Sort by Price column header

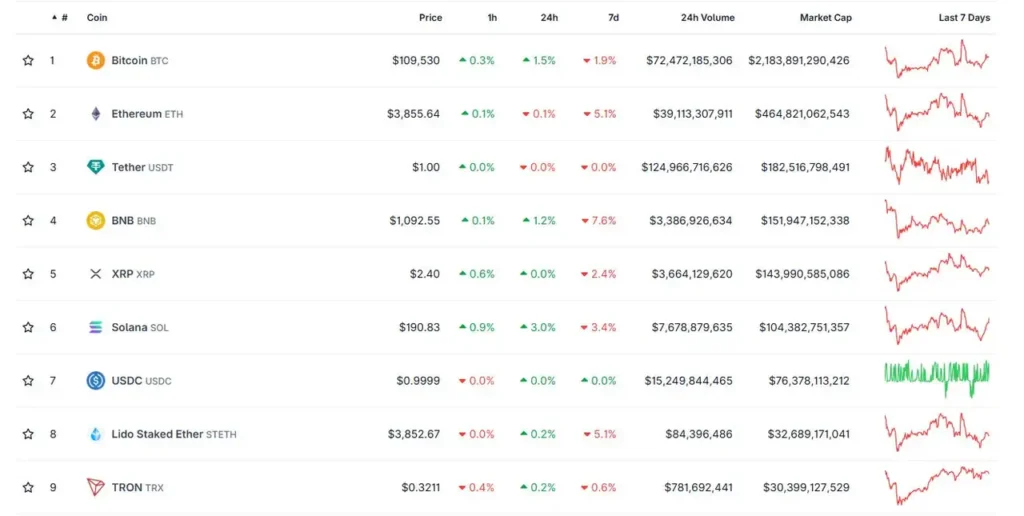430,18
